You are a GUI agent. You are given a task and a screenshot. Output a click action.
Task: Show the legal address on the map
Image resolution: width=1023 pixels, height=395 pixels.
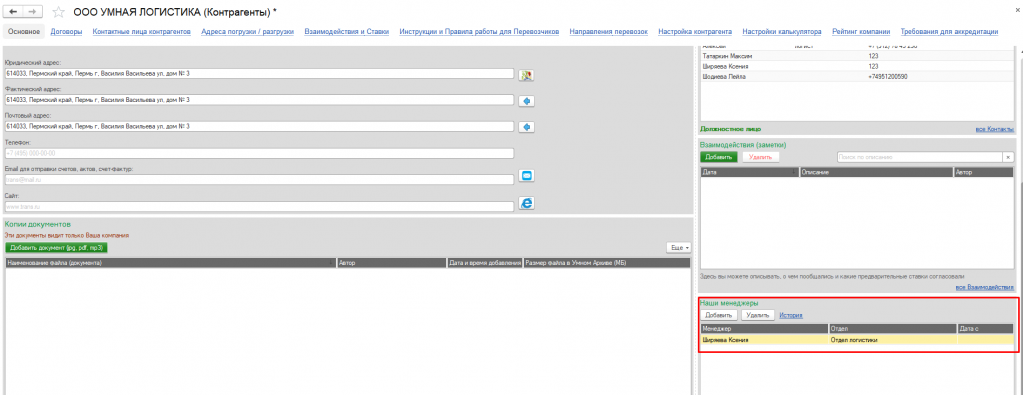527,75
